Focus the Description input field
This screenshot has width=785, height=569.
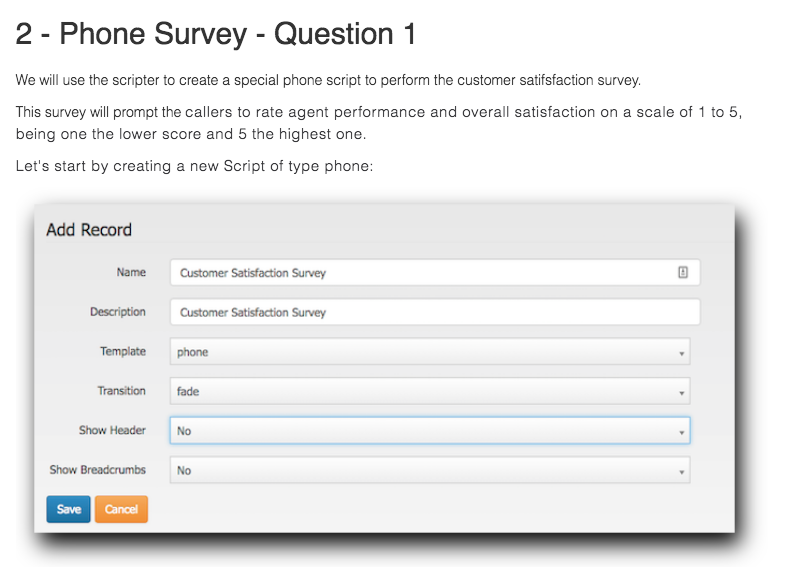click(x=435, y=312)
